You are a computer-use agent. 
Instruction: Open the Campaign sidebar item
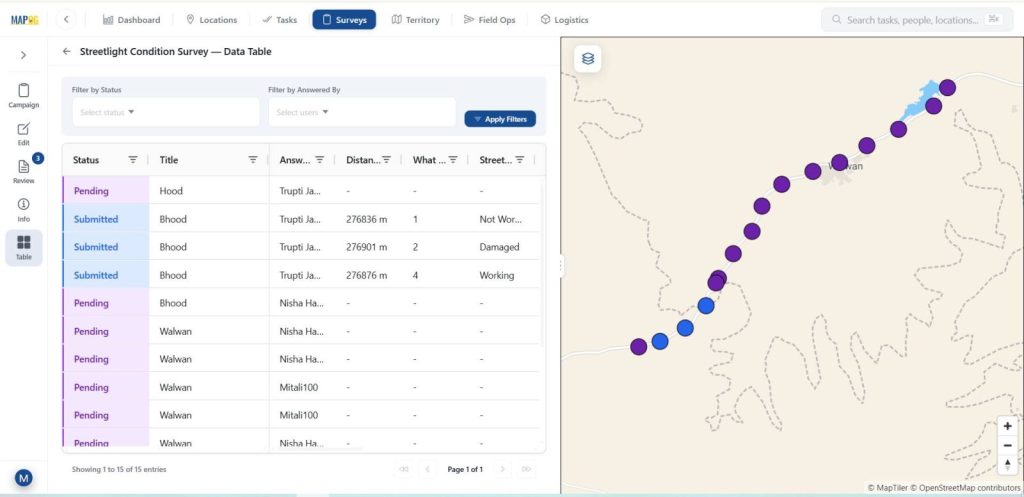click(x=24, y=95)
